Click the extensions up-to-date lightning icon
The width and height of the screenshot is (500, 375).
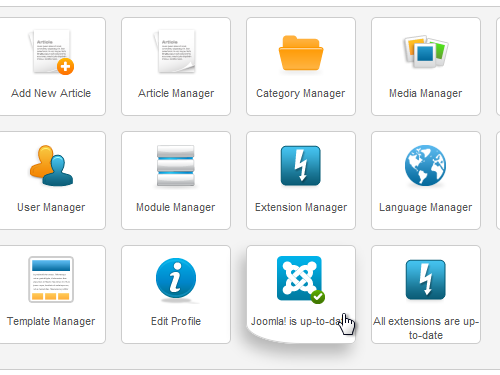426,279
